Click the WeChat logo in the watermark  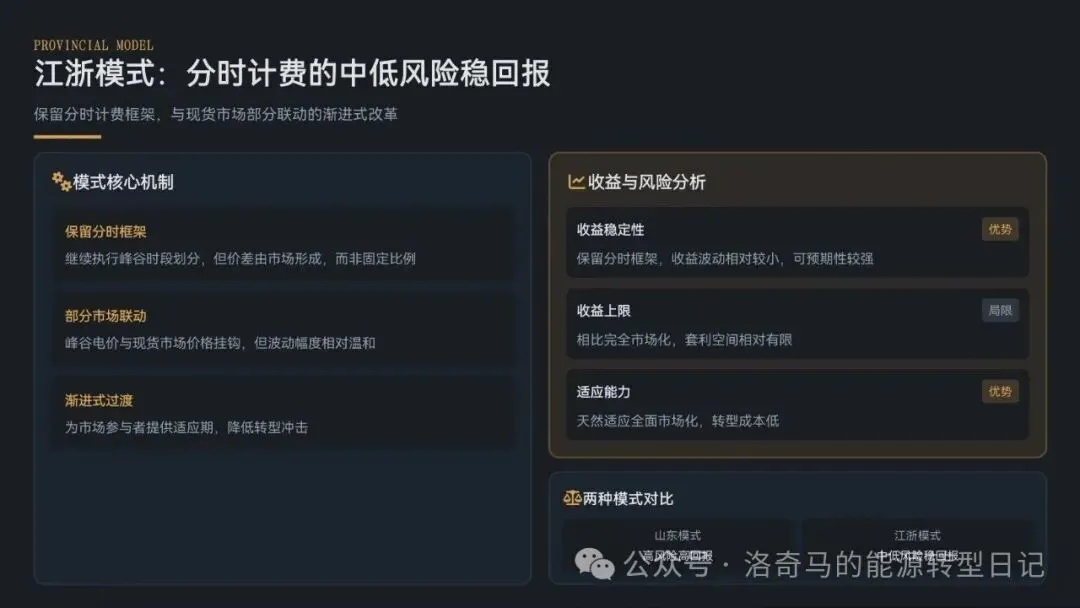tap(594, 564)
